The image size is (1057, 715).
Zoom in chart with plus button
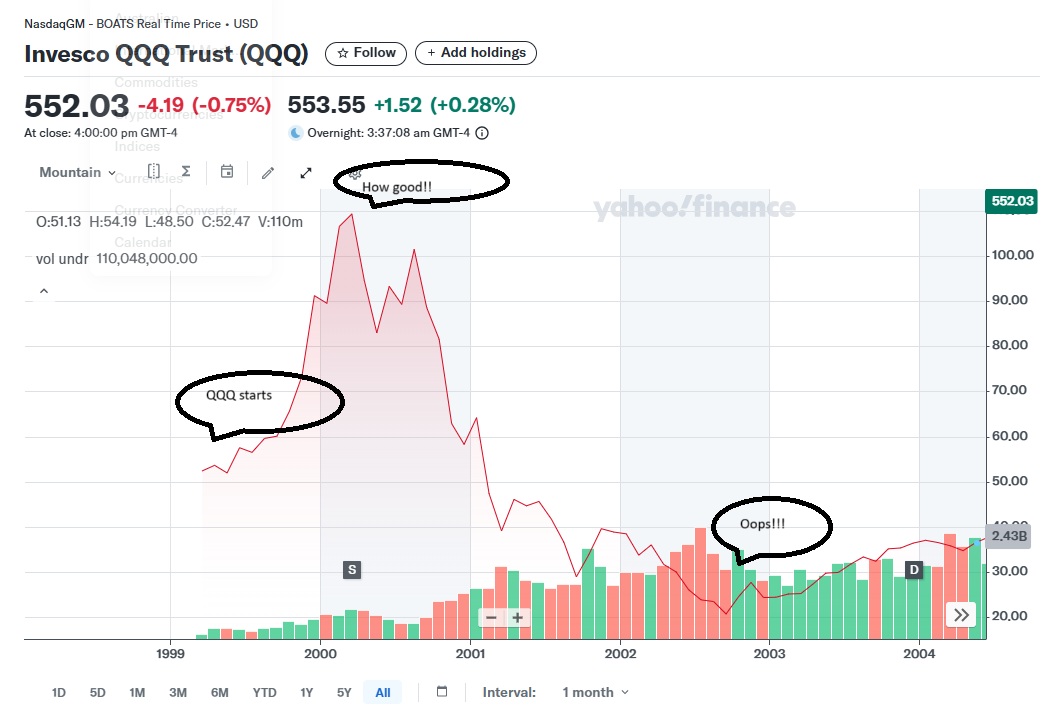(517, 618)
